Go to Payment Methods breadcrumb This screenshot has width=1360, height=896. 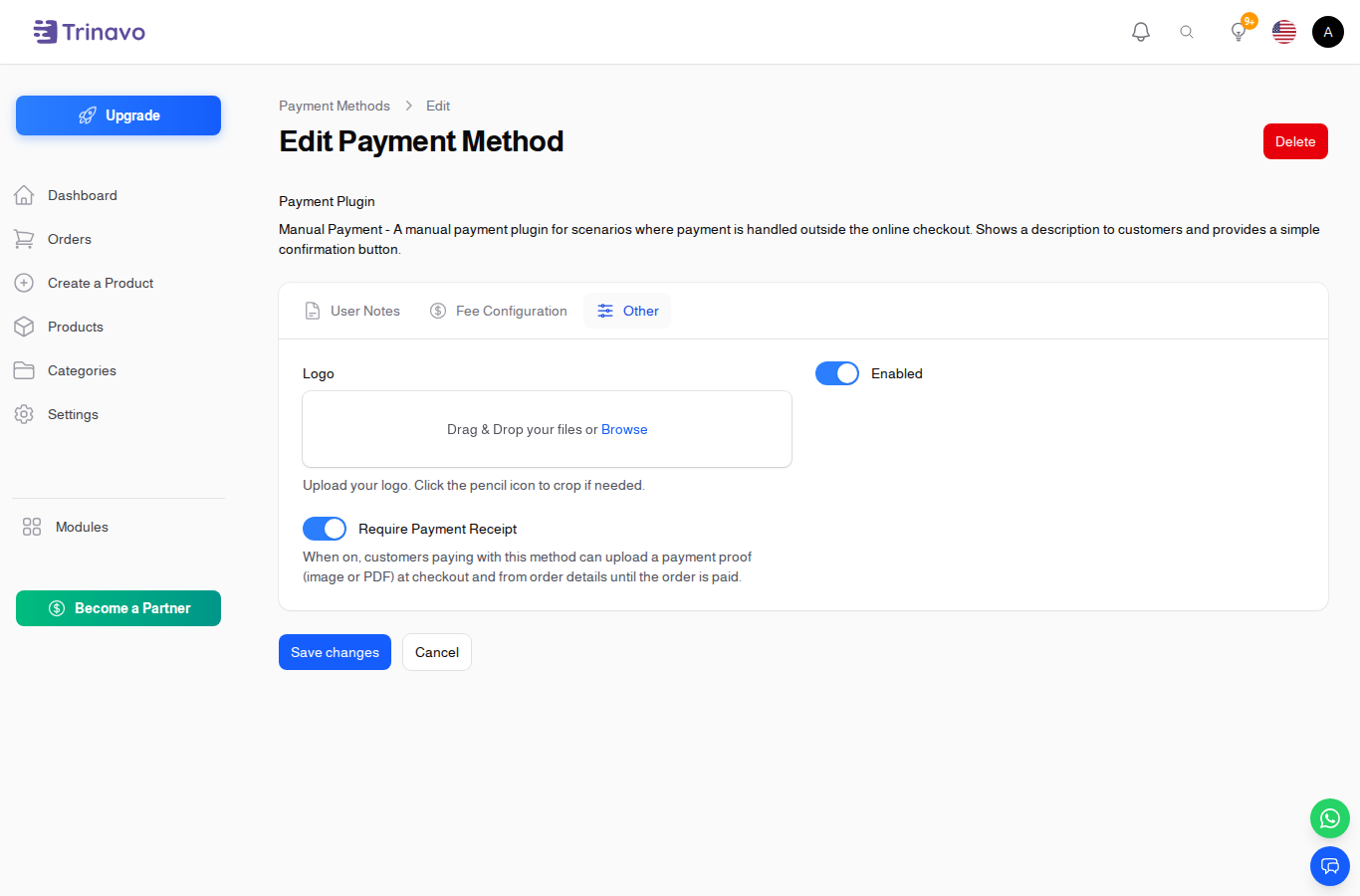pos(335,106)
